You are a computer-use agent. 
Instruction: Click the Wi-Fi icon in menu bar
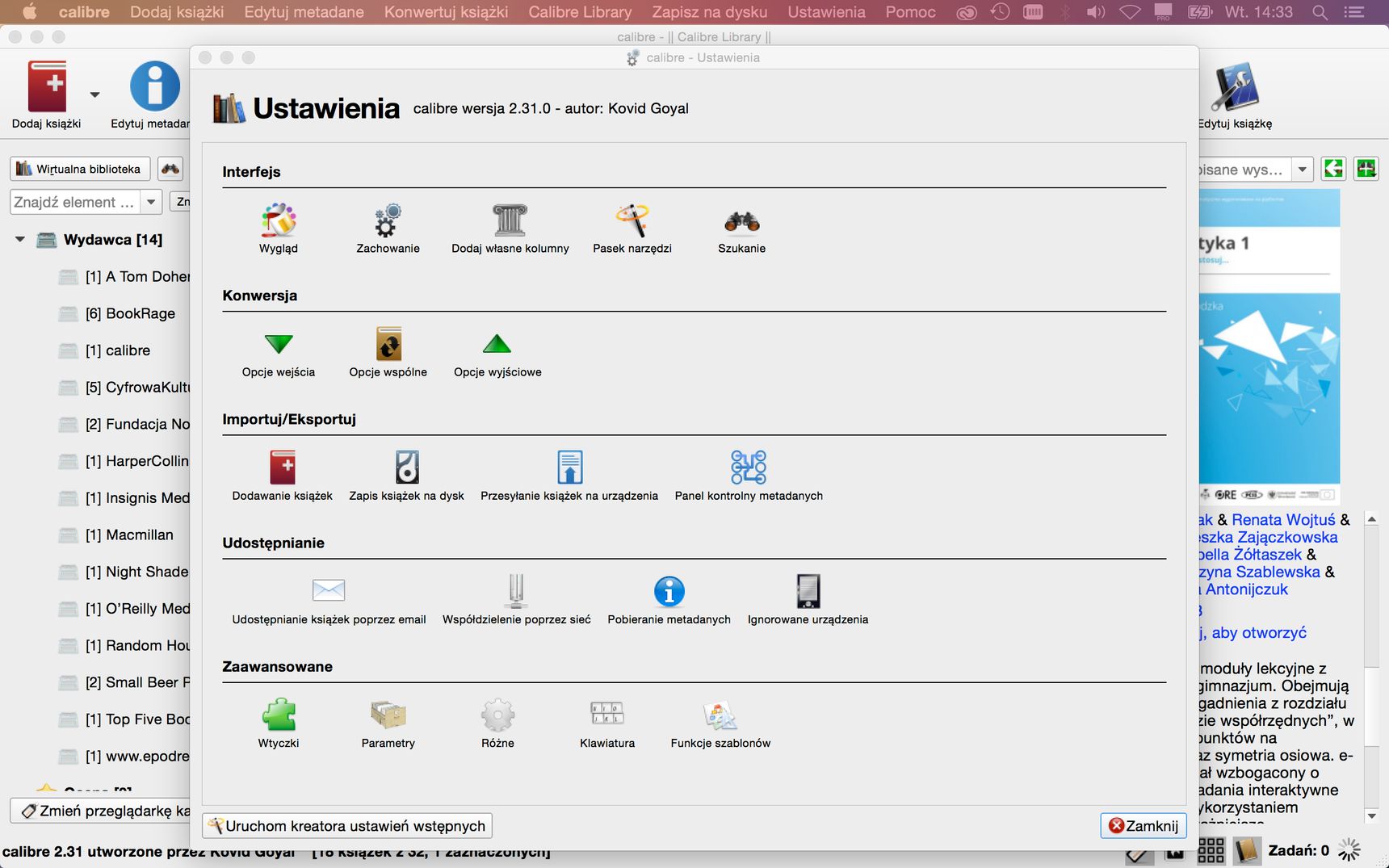[x=1130, y=12]
